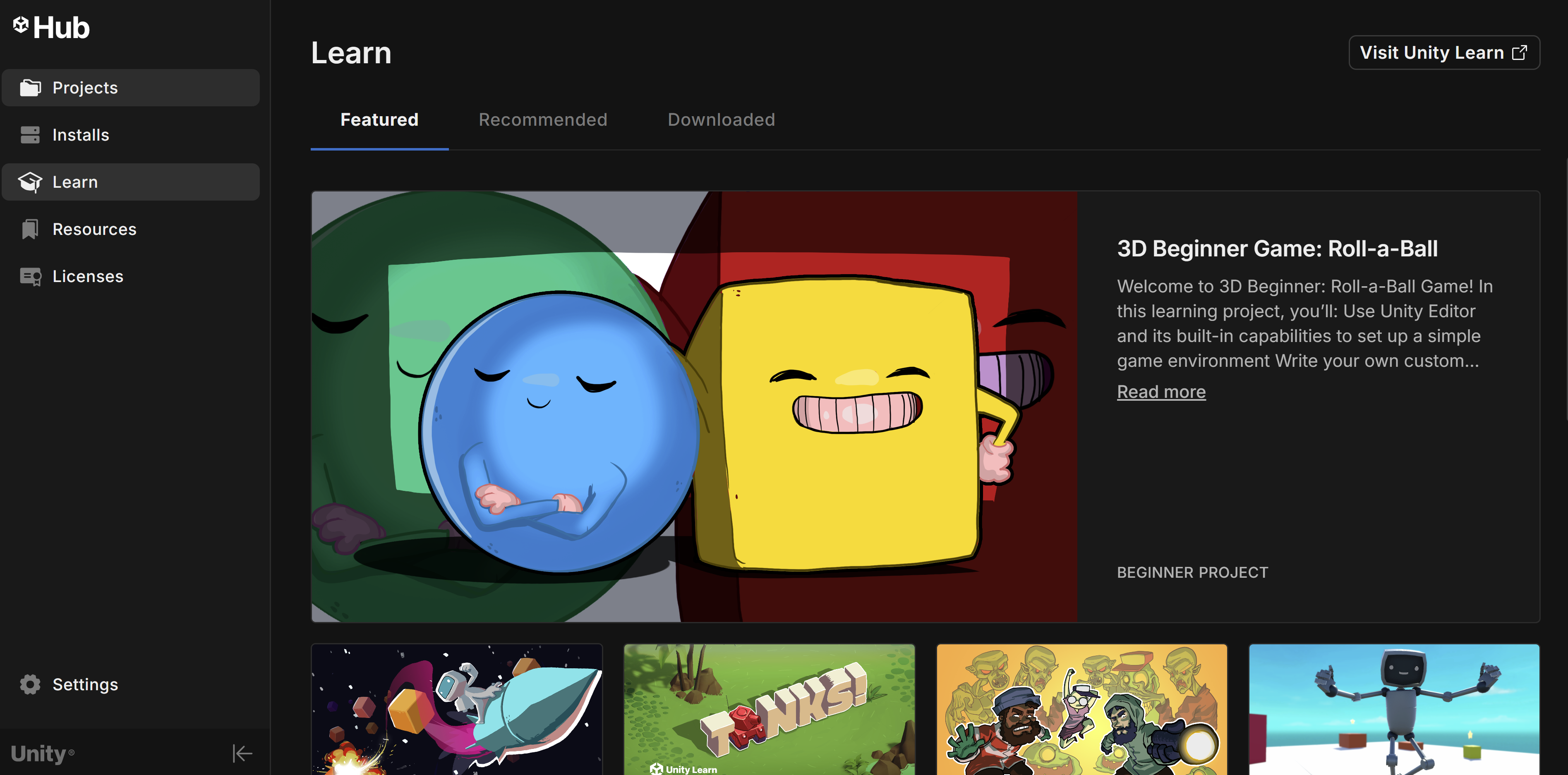
Task: Open the Roll-a-Ball featured banner image
Action: tap(694, 407)
